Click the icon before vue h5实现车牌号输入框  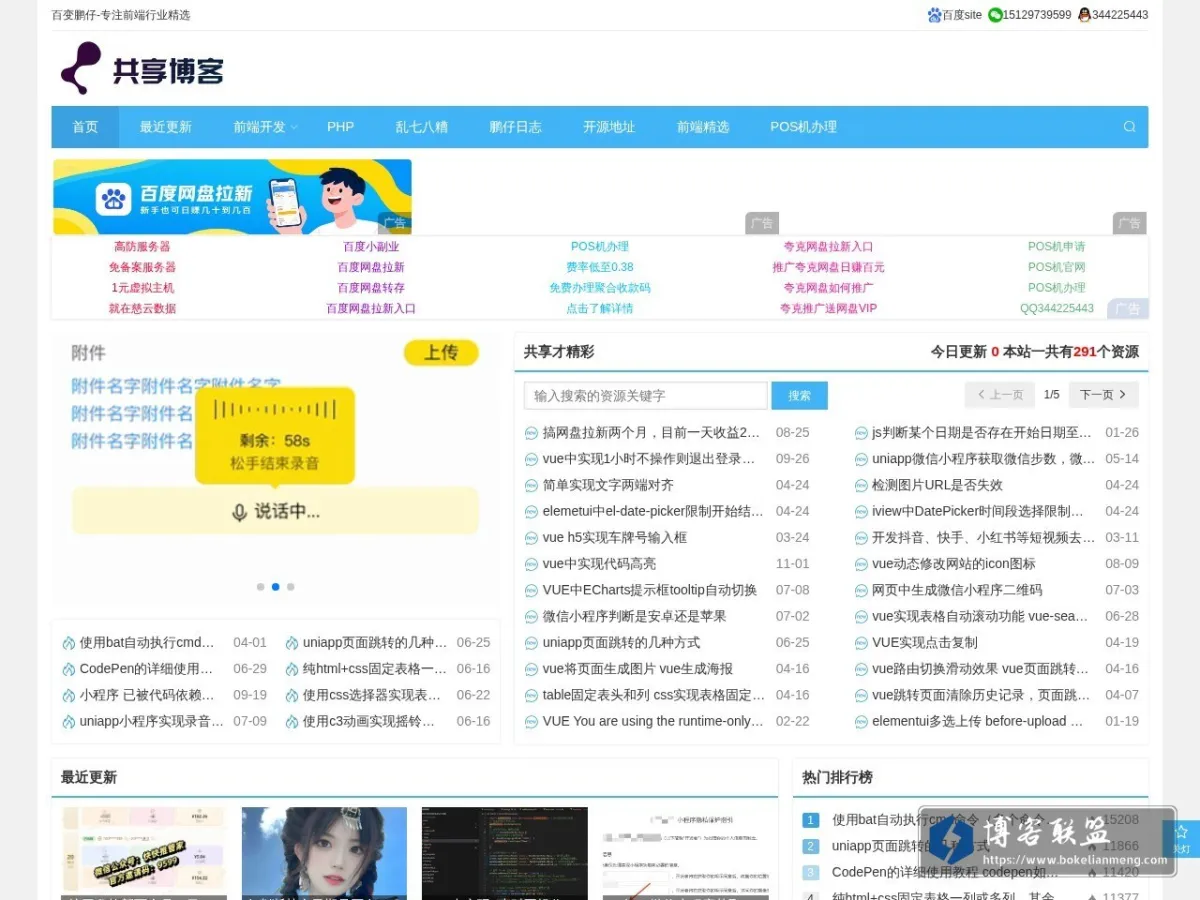pos(532,538)
